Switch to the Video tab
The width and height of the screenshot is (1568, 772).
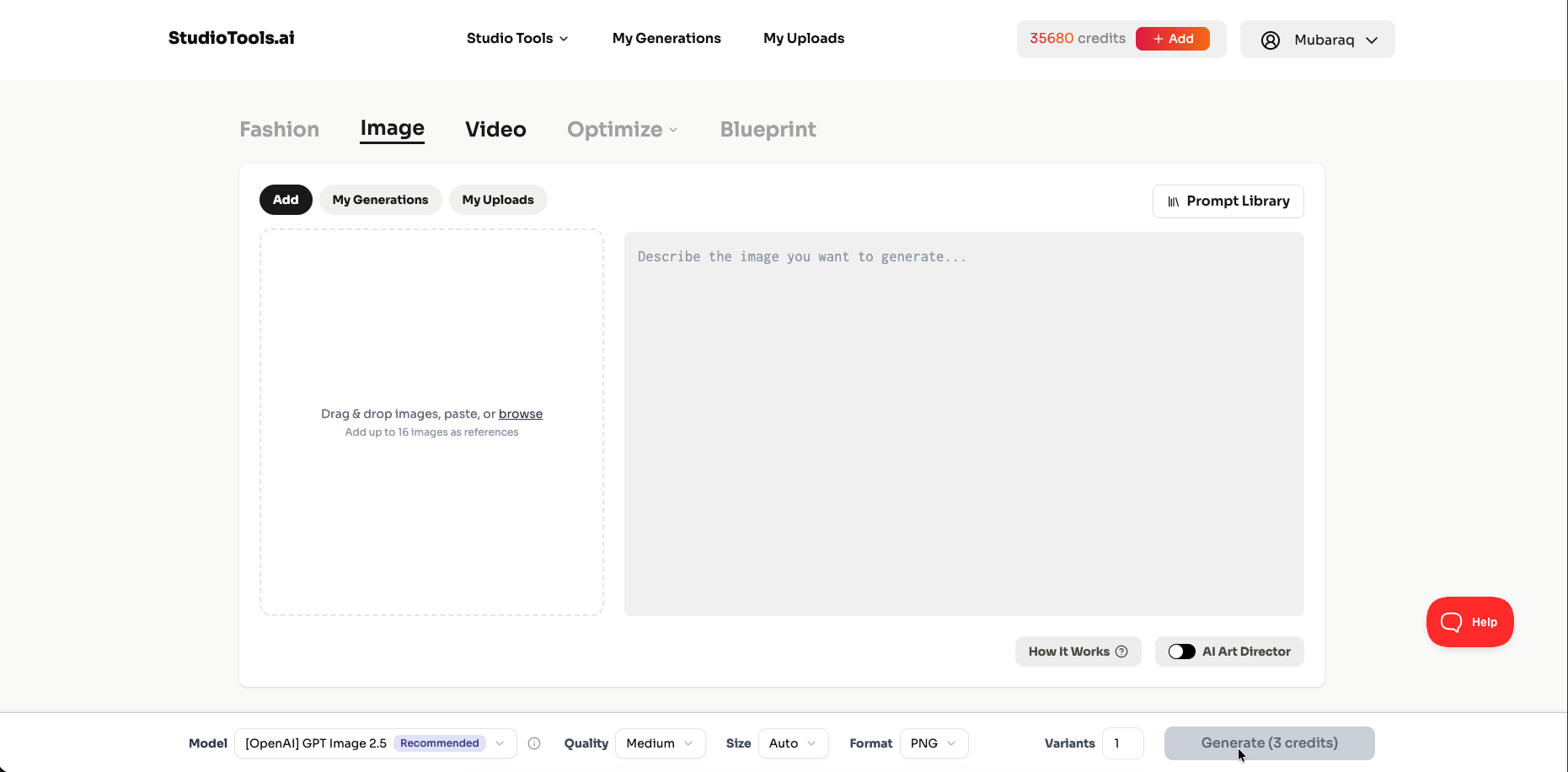pos(496,130)
